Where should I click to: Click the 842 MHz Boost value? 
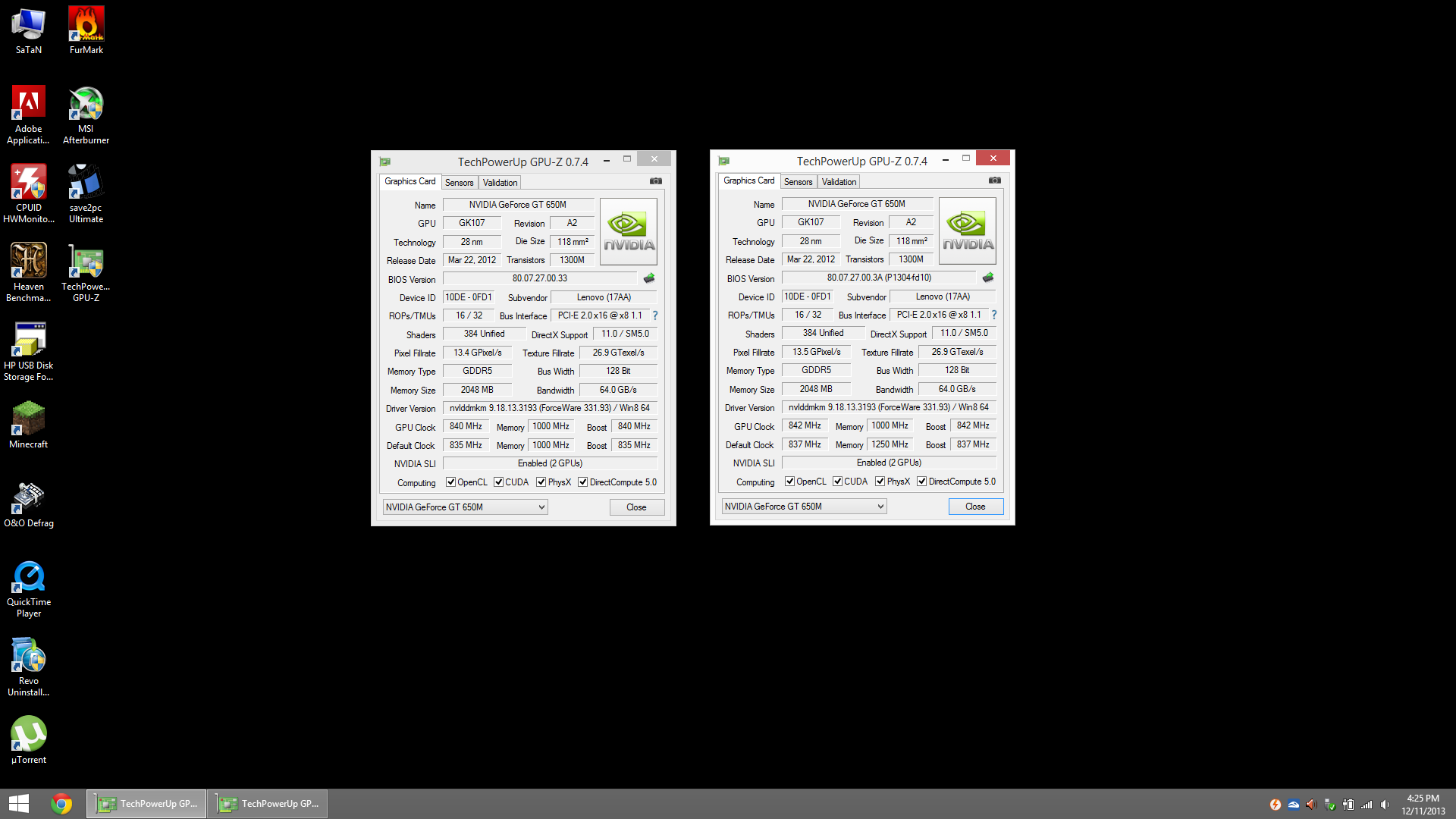[x=973, y=426]
